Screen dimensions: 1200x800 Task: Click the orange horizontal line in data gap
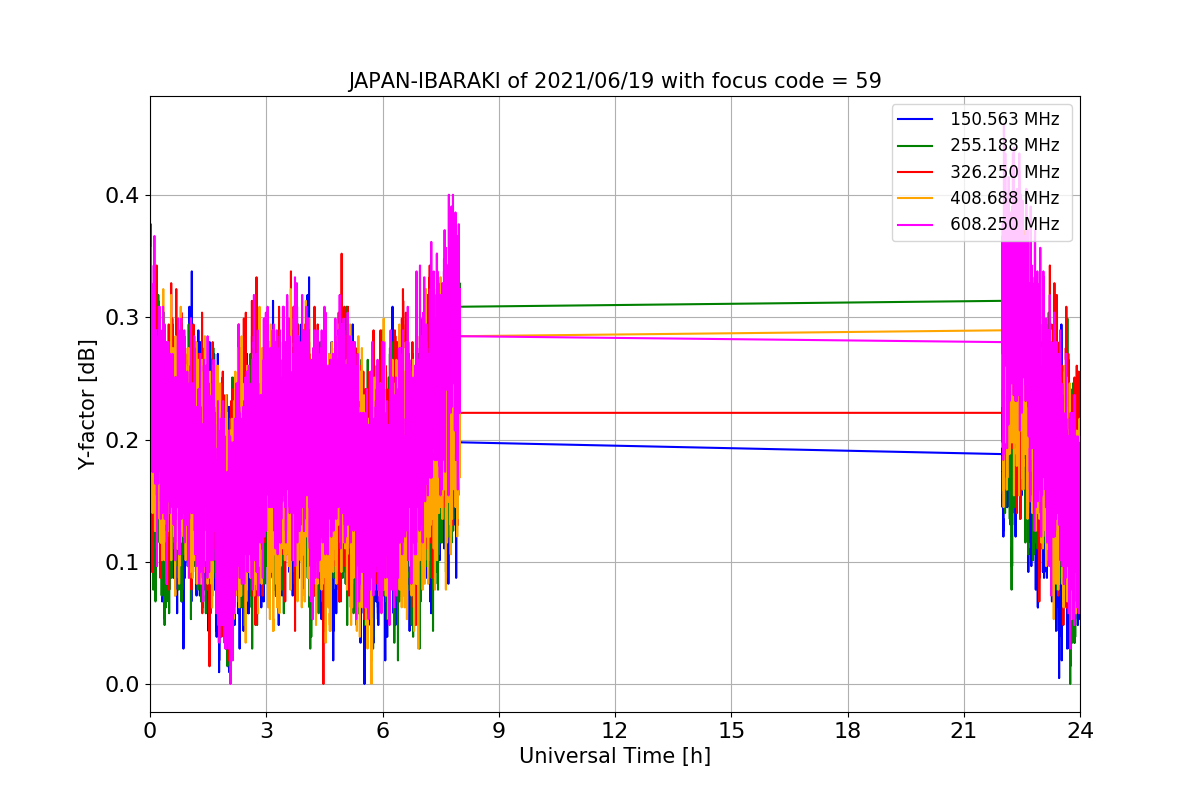tap(731, 332)
